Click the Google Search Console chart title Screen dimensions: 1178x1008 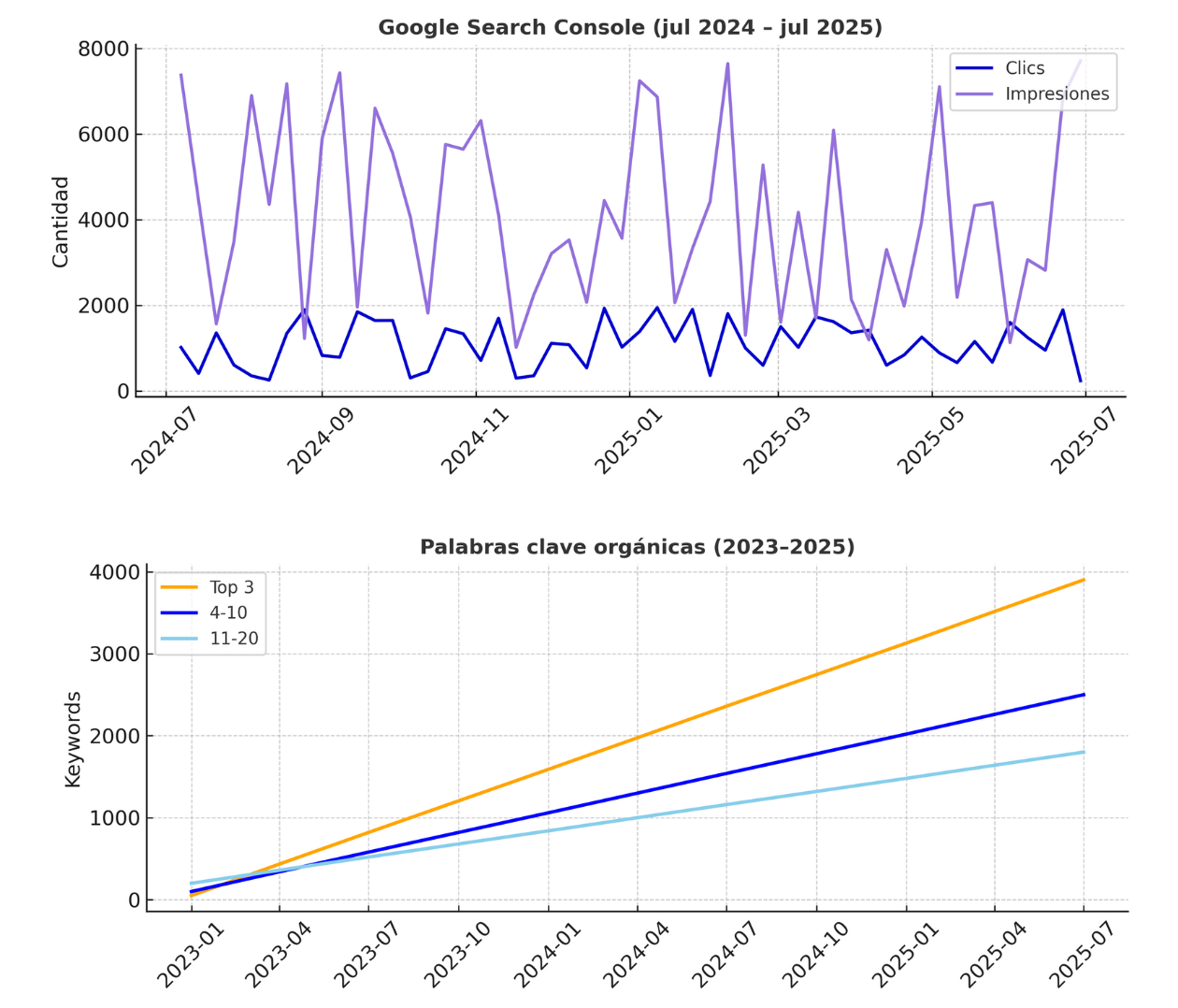pos(630,28)
